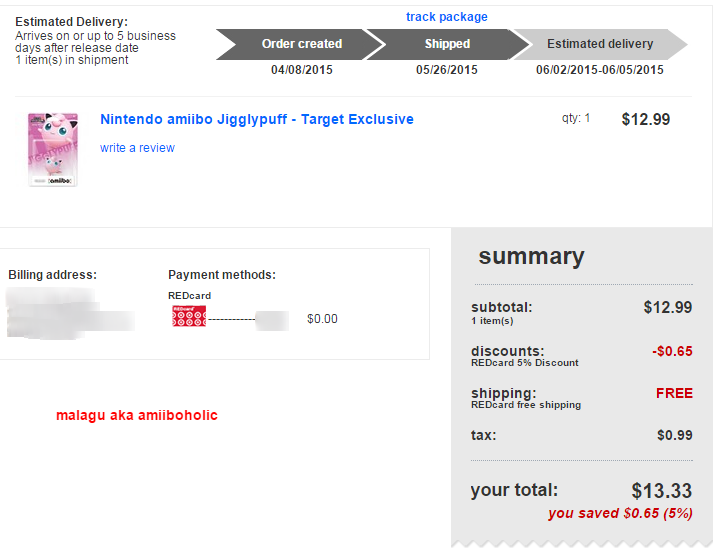Click the summary heading
This screenshot has height=551, width=718.
click(531, 256)
